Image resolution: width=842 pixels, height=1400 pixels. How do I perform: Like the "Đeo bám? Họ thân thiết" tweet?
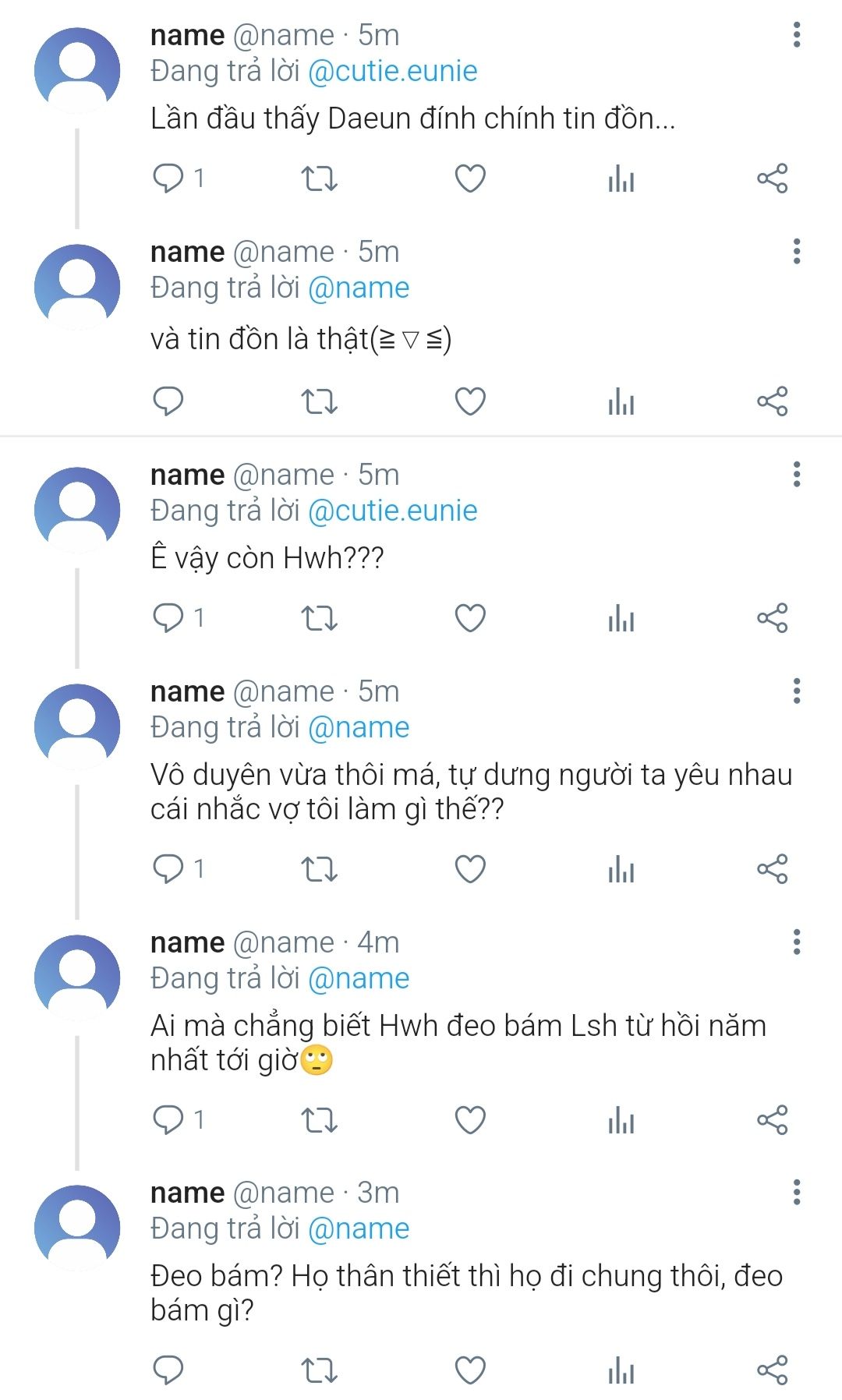[470, 1370]
